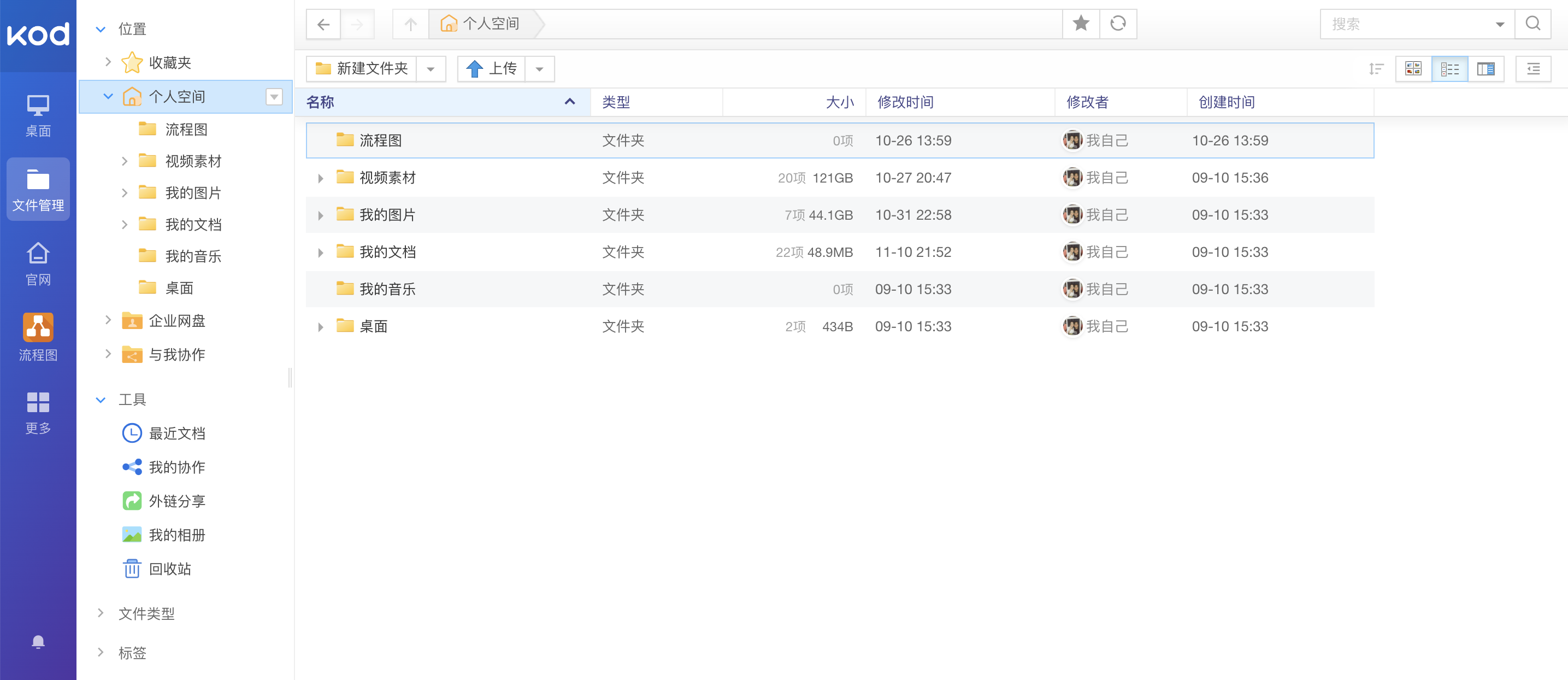The width and height of the screenshot is (1568, 680).
Task: Click the Kod logo in sidebar
Action: (38, 34)
